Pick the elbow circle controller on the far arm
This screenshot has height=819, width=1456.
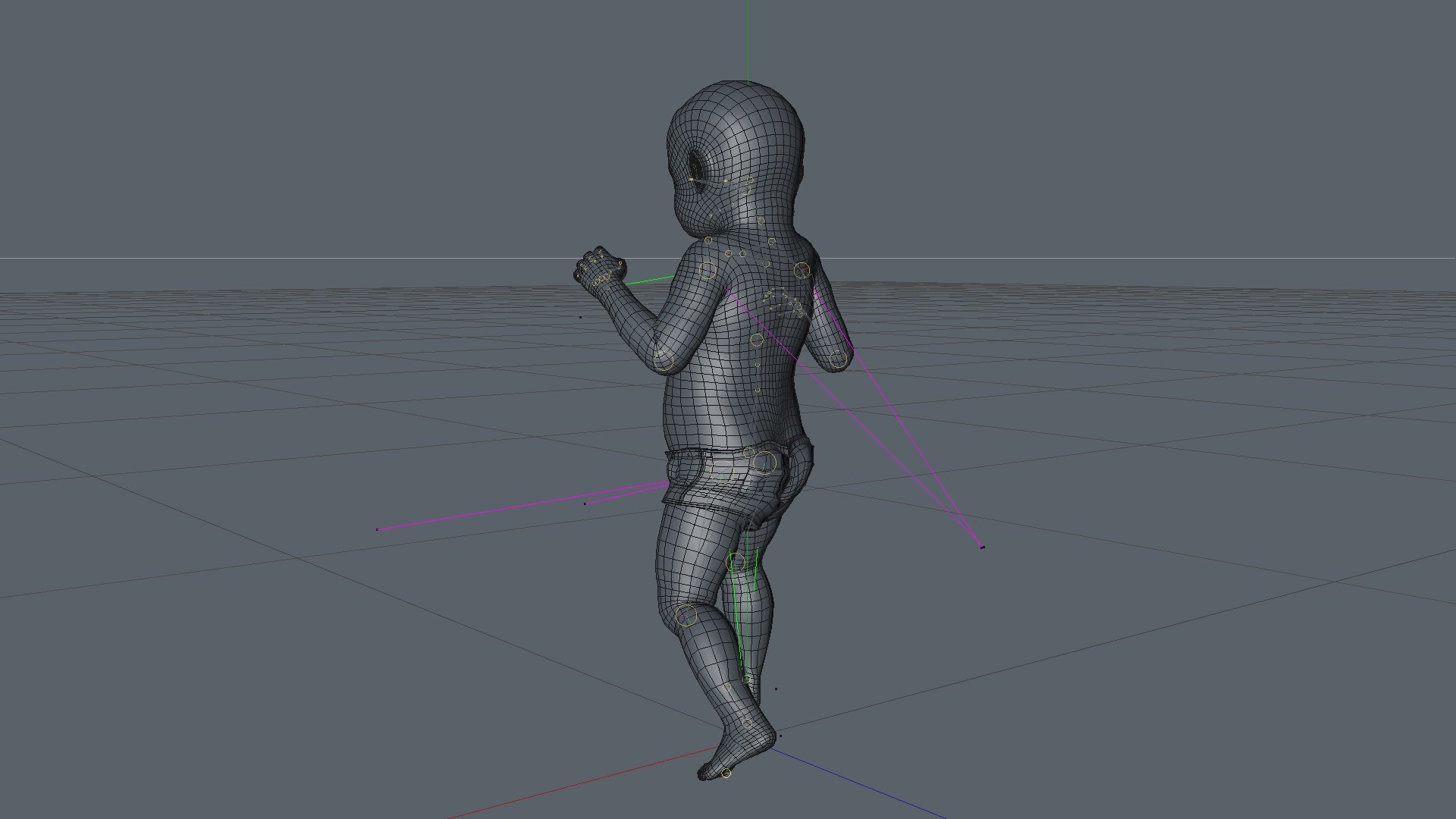point(837,359)
